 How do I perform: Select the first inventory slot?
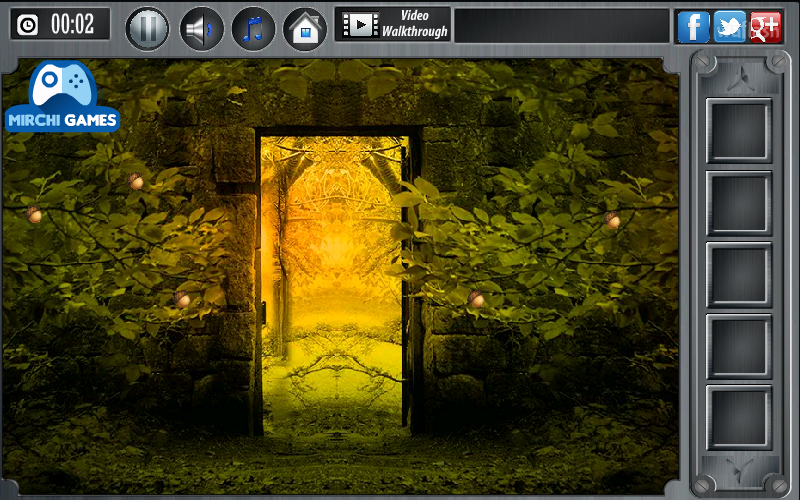739,131
